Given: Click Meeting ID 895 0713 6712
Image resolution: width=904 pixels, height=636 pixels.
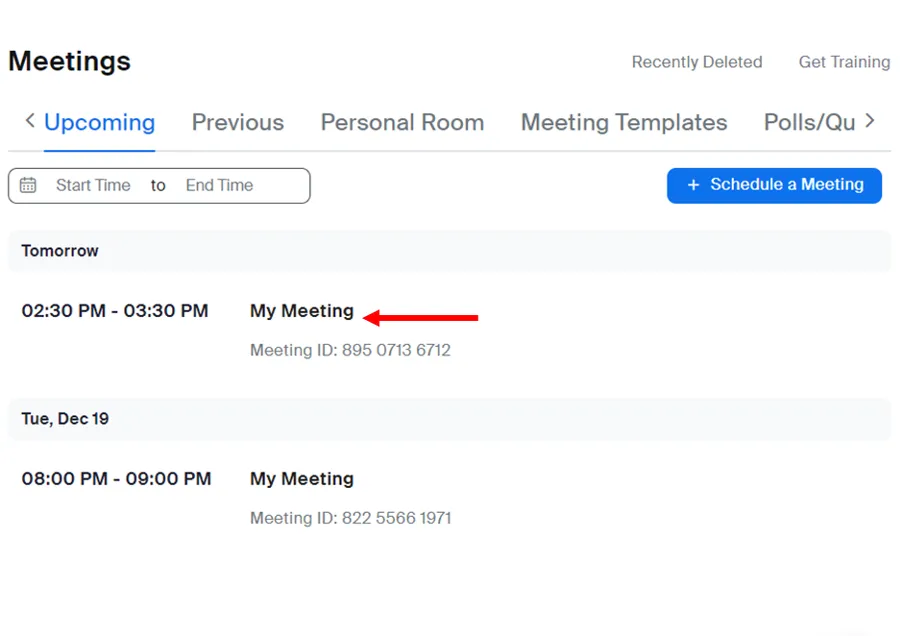Looking at the screenshot, I should click(350, 351).
